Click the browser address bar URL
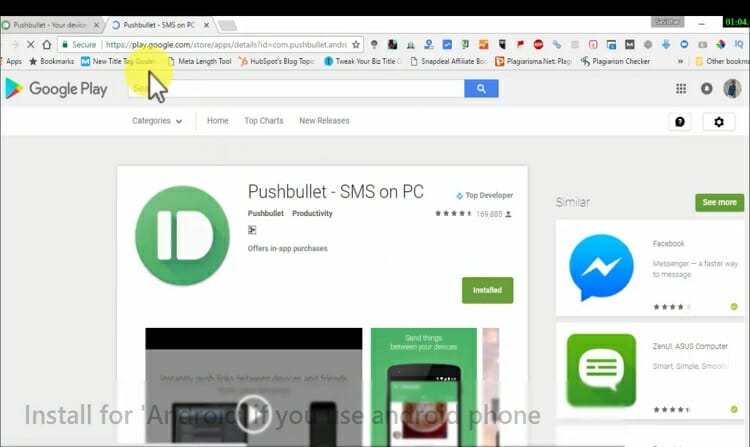 (226, 44)
